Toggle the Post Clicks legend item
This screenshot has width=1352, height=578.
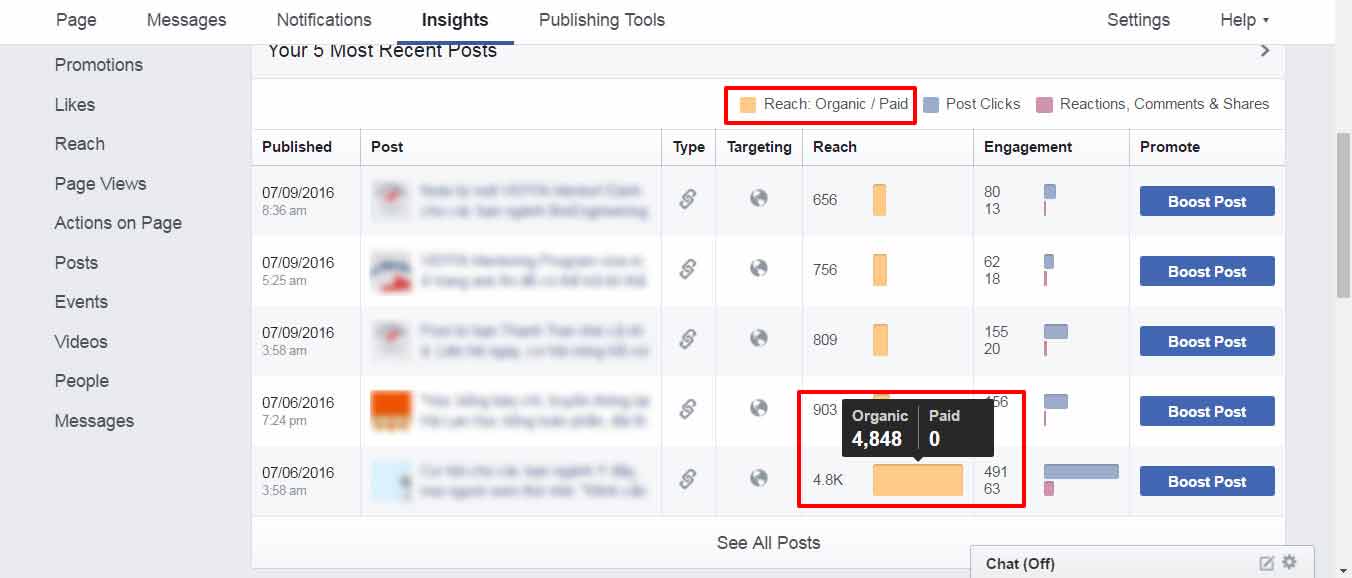pyautogui.click(x=971, y=103)
